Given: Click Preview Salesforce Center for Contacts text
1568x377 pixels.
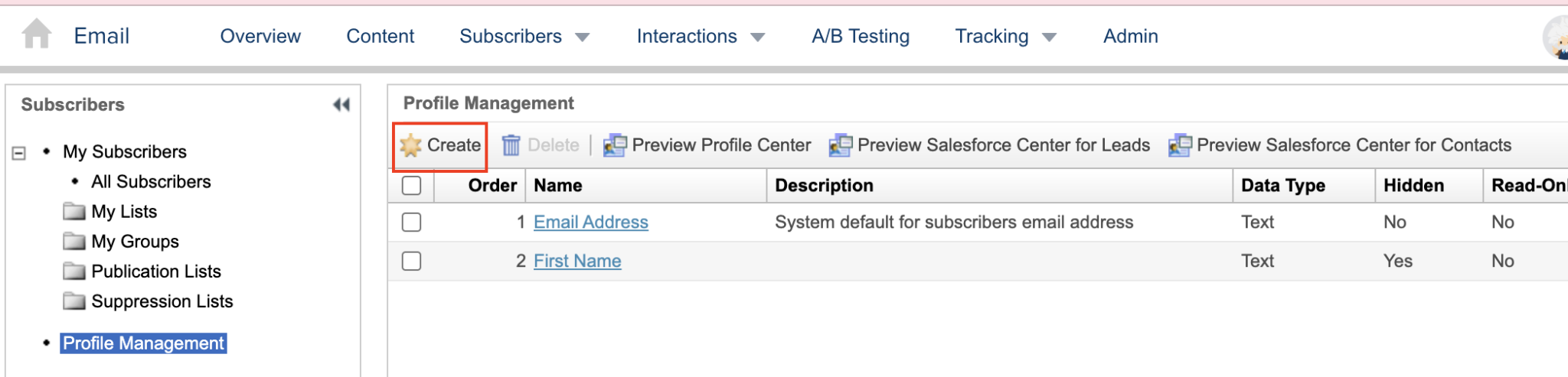Looking at the screenshot, I should 1354,145.
